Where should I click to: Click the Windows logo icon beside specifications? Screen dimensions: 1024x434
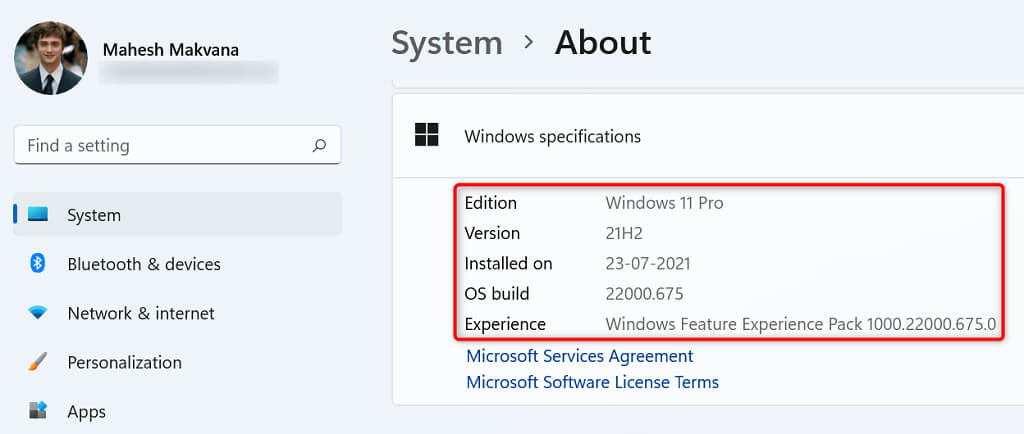(x=427, y=135)
